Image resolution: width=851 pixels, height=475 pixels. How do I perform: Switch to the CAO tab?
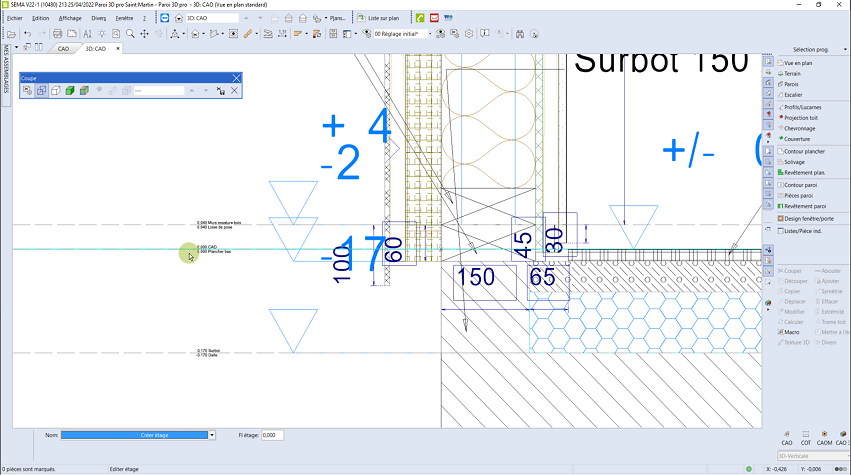point(63,48)
